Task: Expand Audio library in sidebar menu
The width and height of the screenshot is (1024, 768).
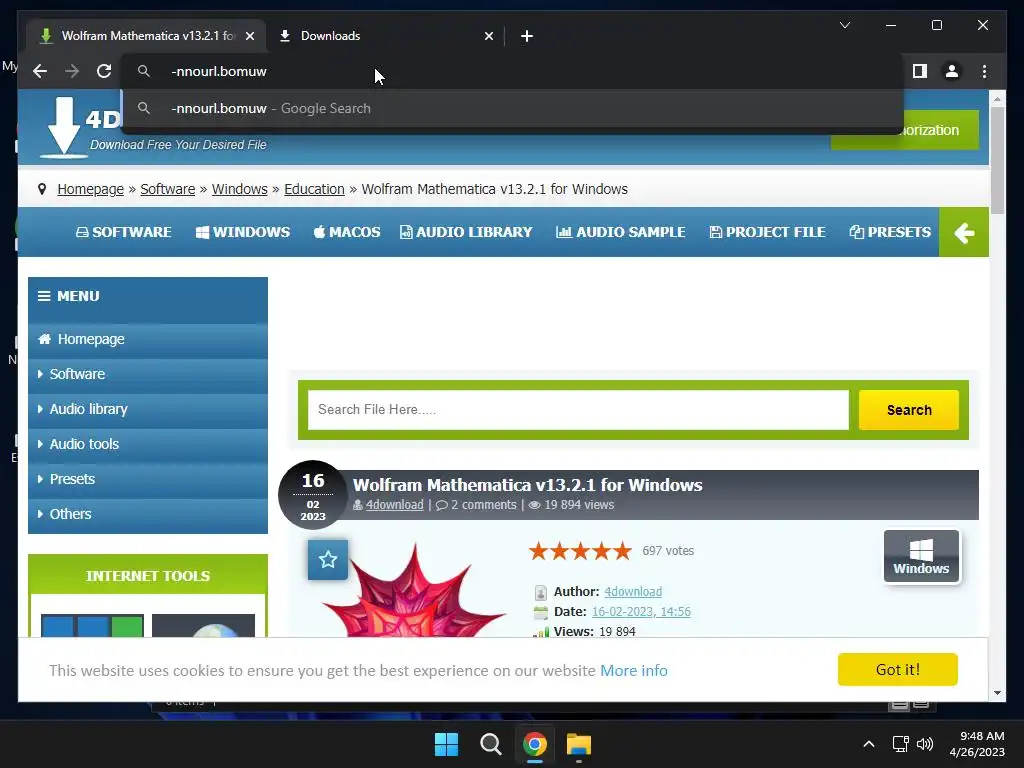Action: pyautogui.click(x=148, y=409)
